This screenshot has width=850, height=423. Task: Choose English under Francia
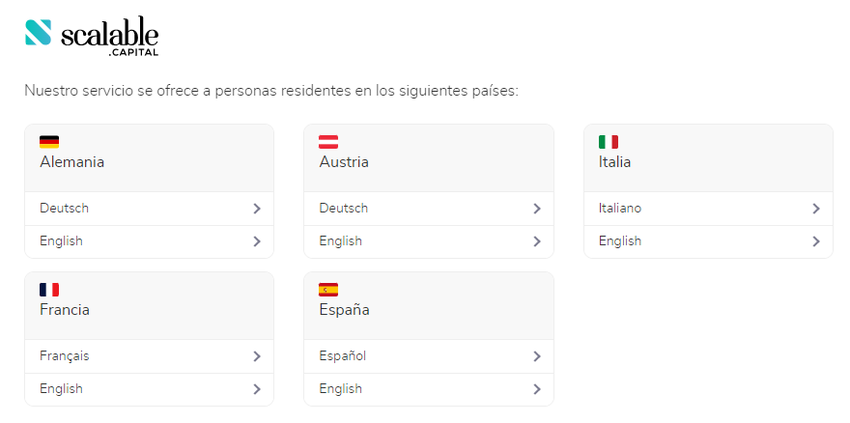pyautogui.click(x=61, y=389)
